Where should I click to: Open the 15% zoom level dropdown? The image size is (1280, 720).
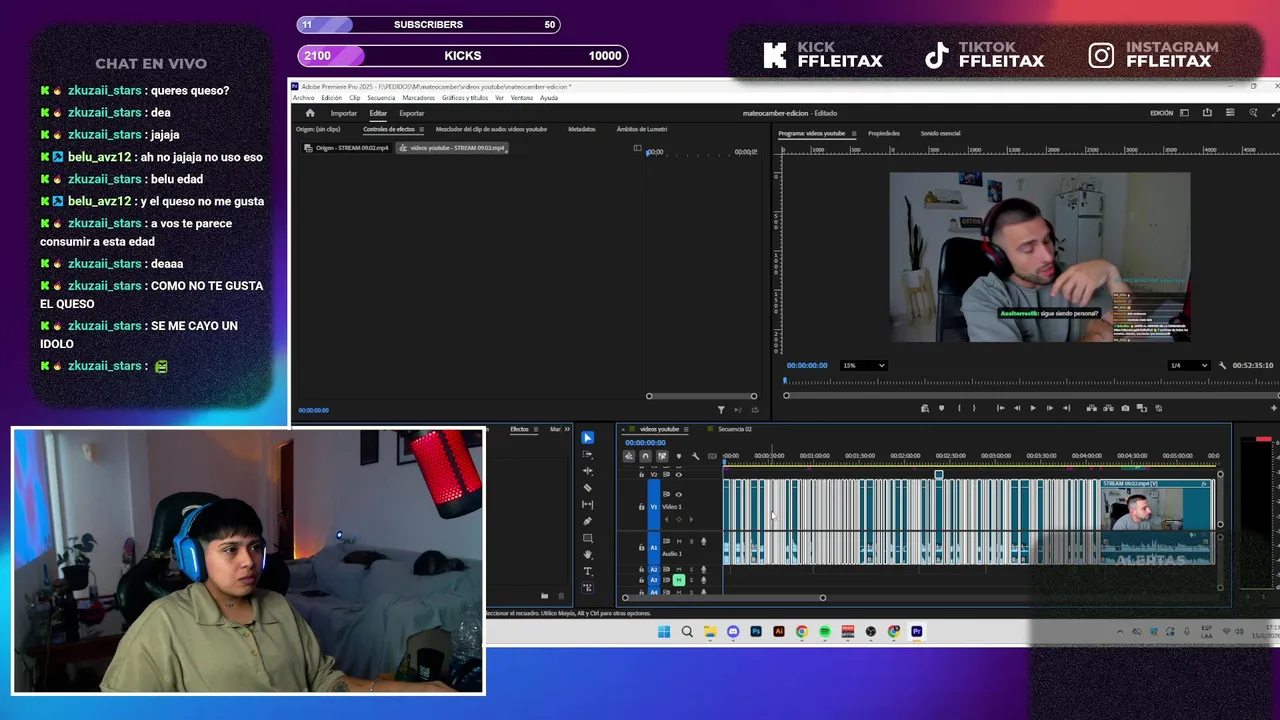coord(864,365)
